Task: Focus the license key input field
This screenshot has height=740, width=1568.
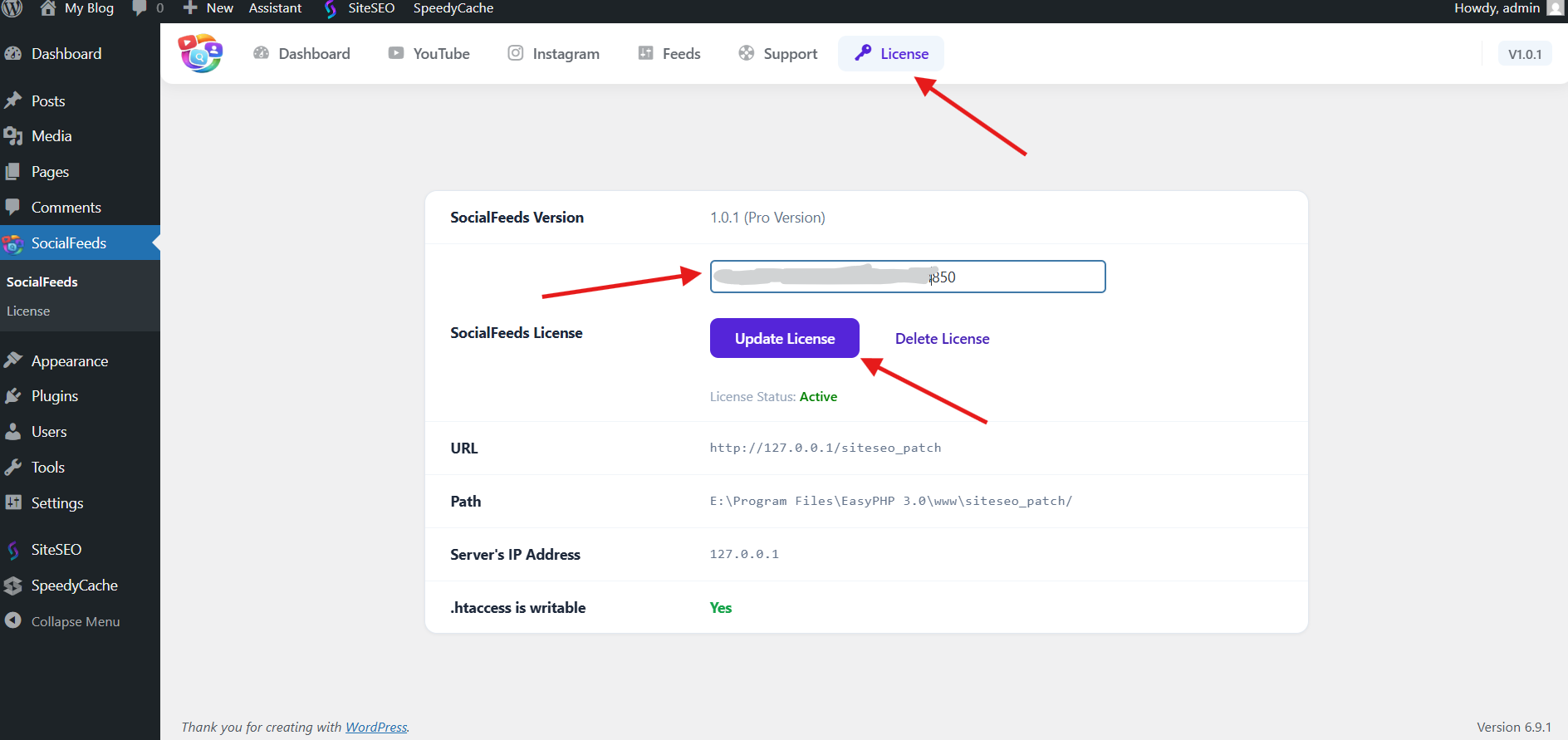Action: point(908,277)
